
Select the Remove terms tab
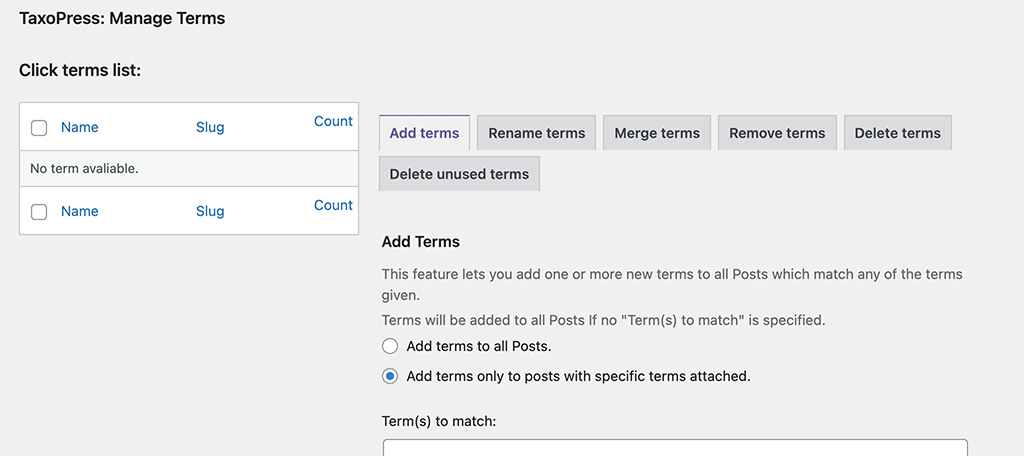777,133
